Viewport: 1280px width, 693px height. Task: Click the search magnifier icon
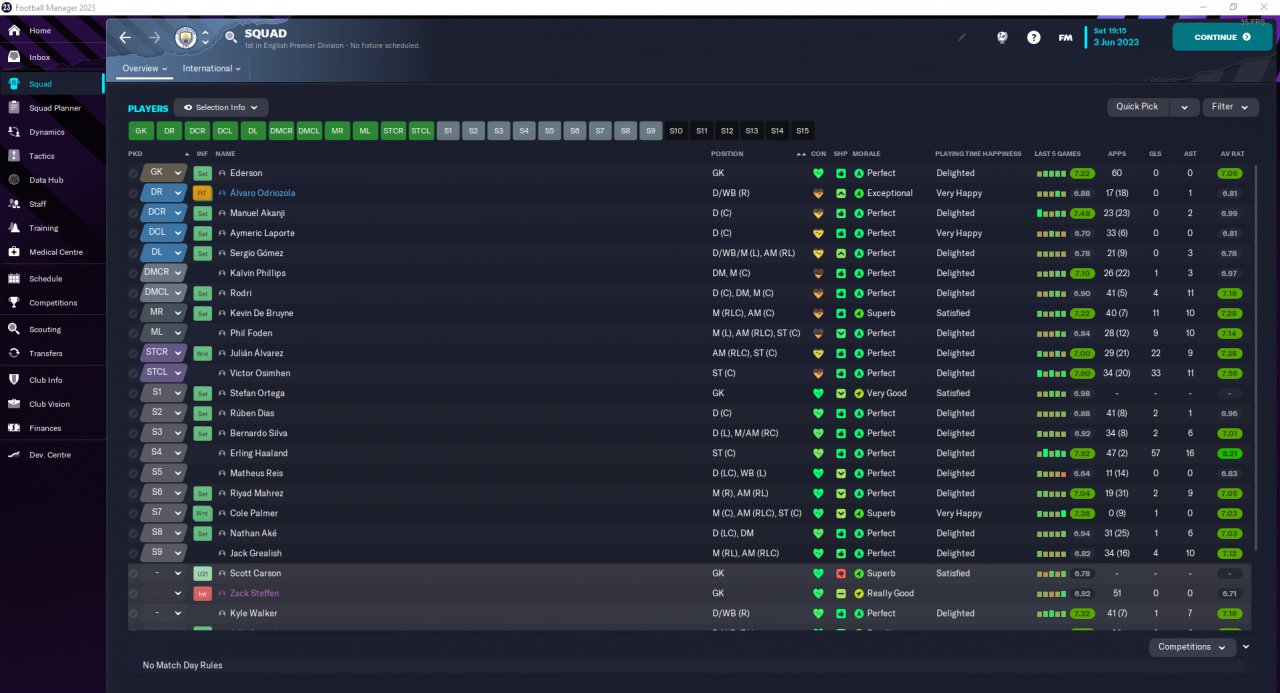click(x=231, y=37)
